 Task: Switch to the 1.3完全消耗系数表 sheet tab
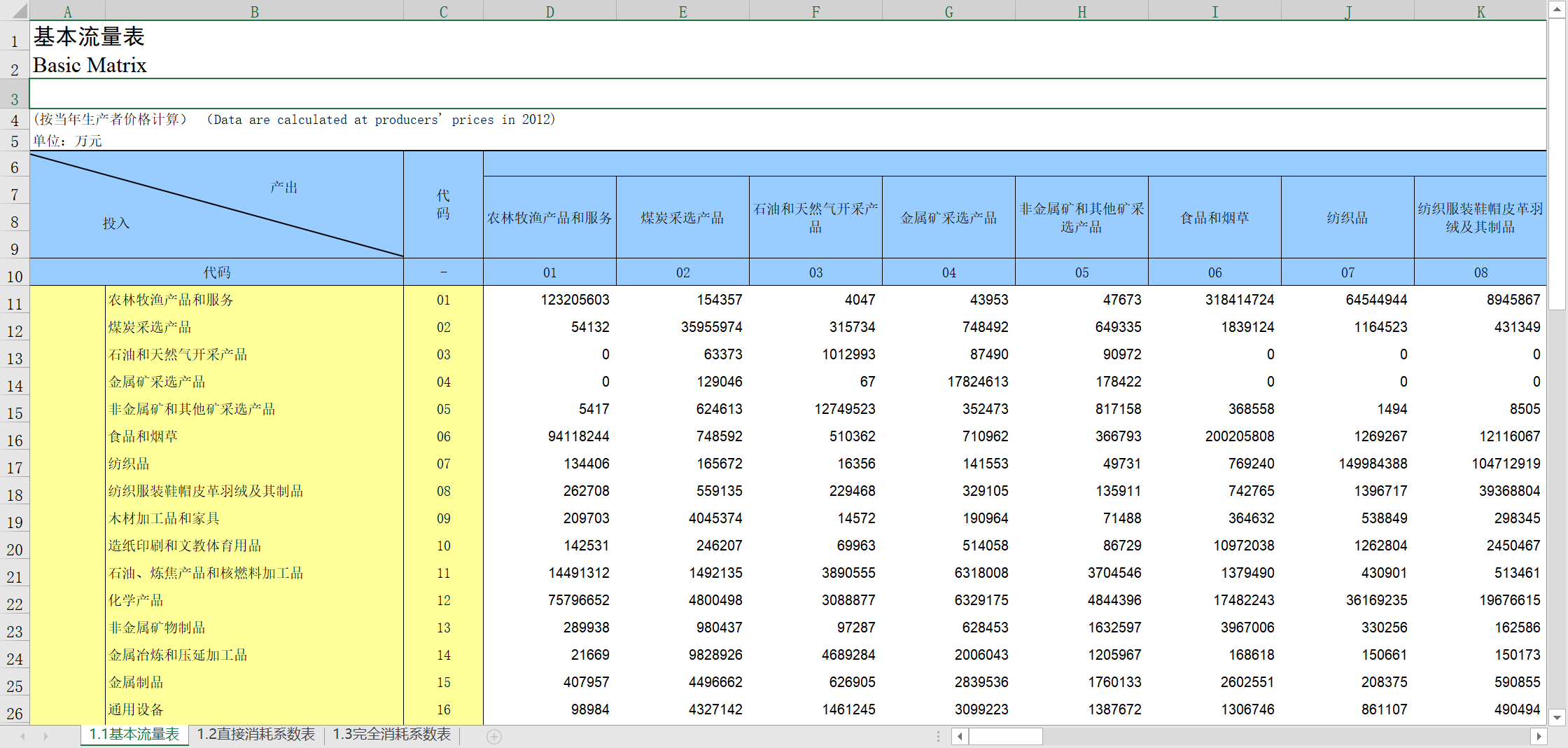(391, 734)
